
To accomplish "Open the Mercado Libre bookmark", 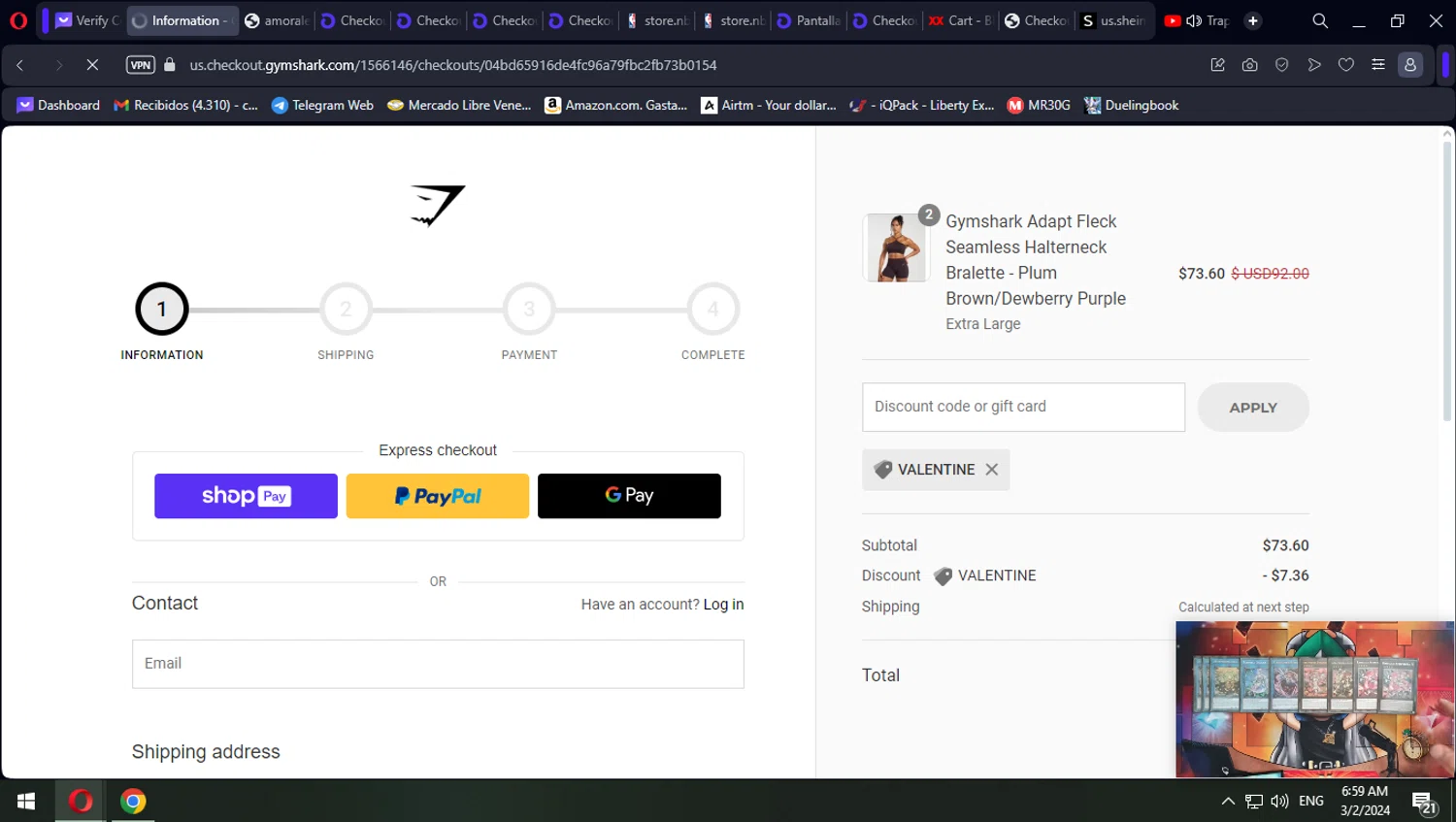I will (459, 105).
